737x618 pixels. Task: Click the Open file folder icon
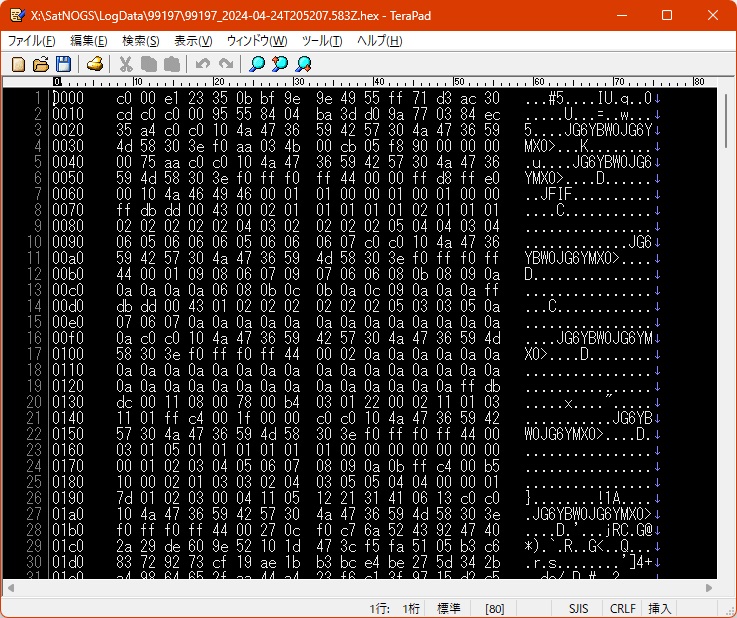(41, 64)
